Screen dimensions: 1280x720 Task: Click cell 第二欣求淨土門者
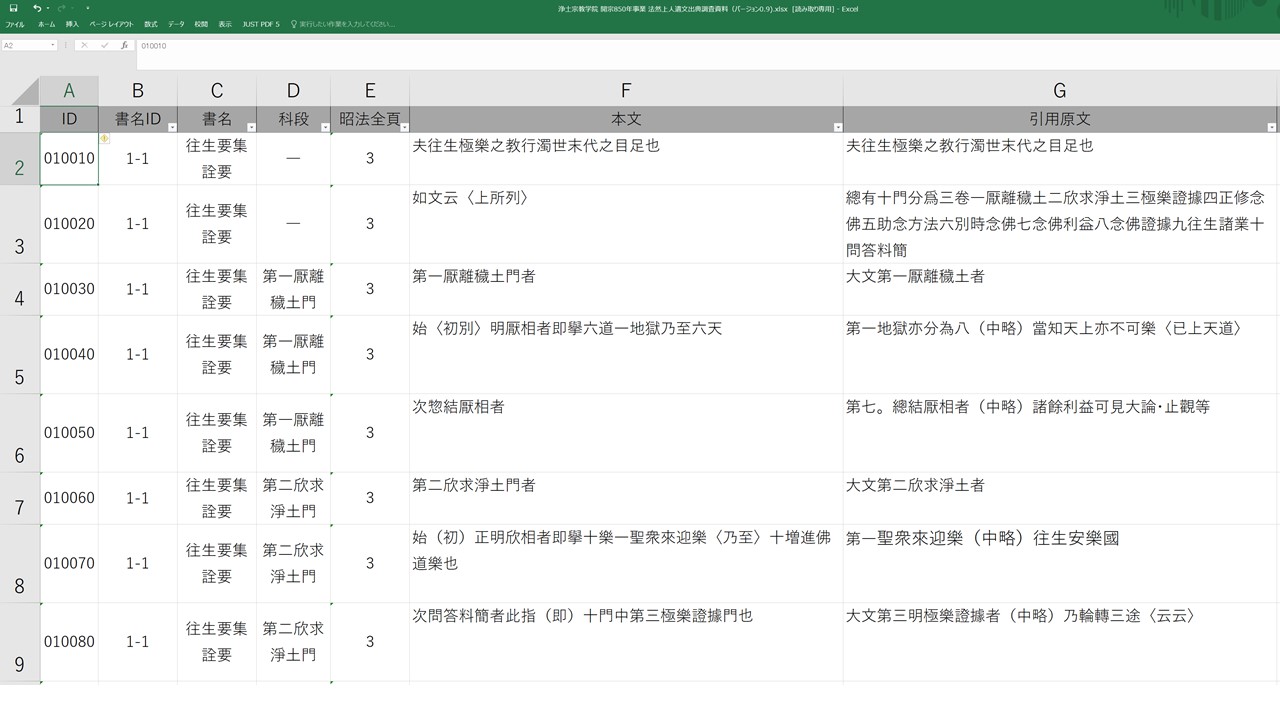click(626, 498)
